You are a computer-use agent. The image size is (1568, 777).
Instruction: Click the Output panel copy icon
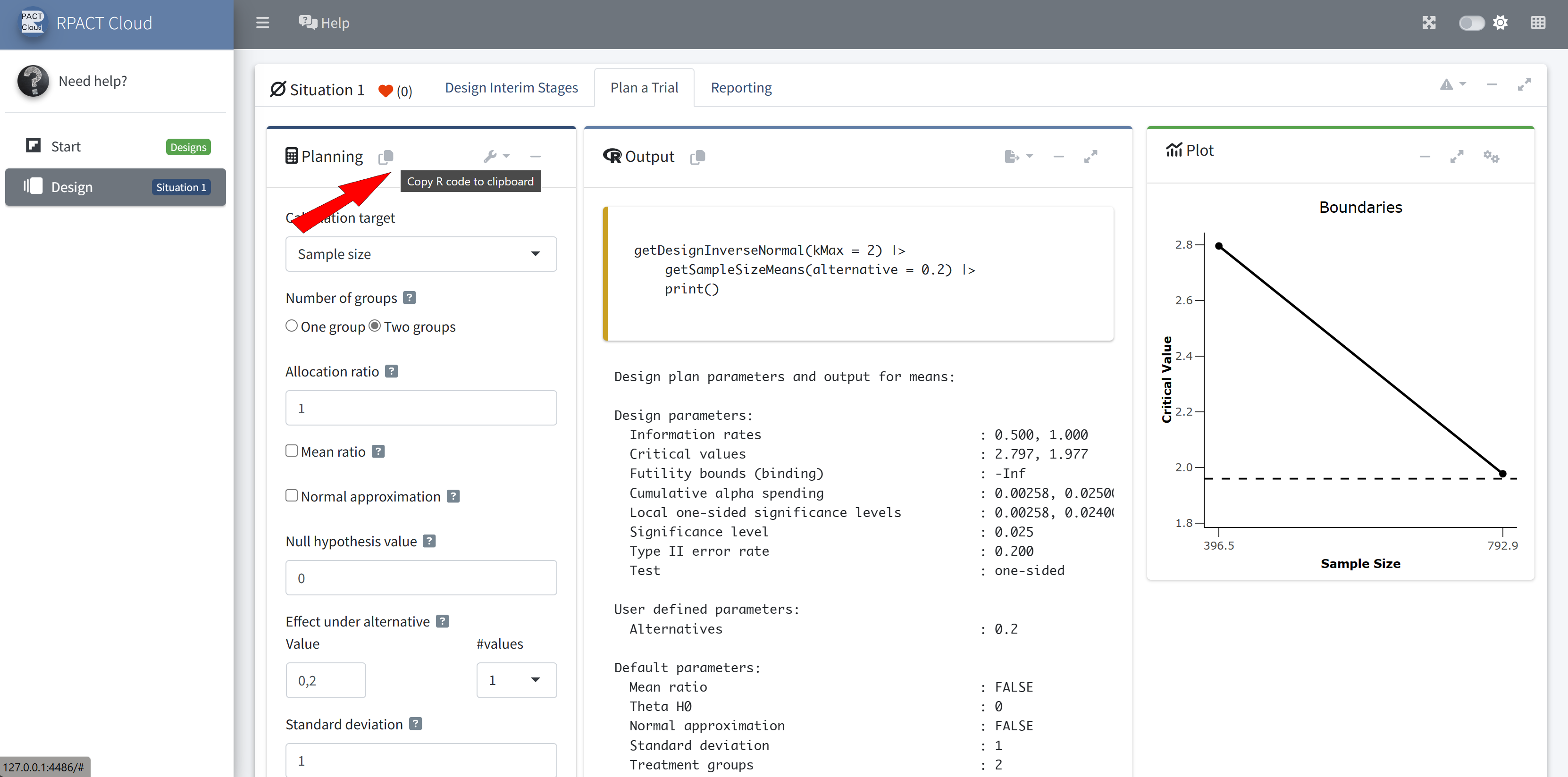[x=697, y=157]
